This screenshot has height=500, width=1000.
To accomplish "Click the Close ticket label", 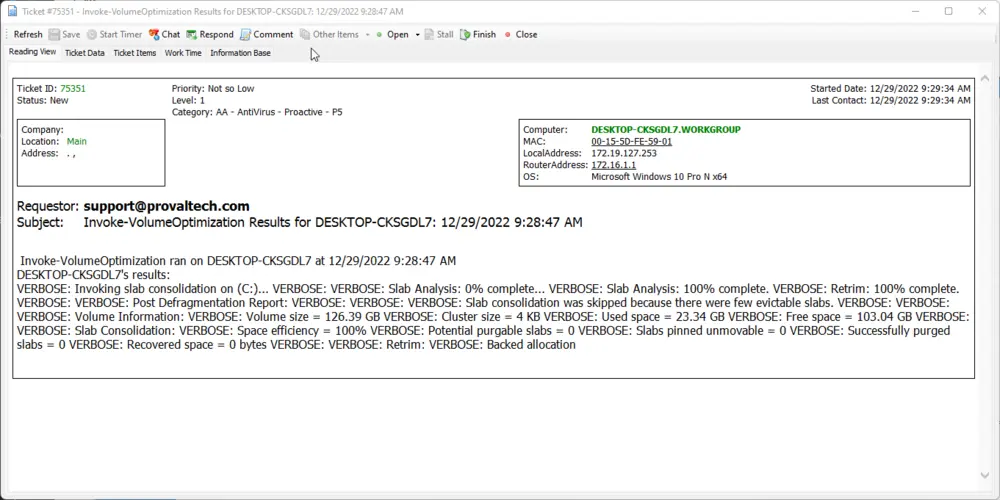I will (526, 34).
